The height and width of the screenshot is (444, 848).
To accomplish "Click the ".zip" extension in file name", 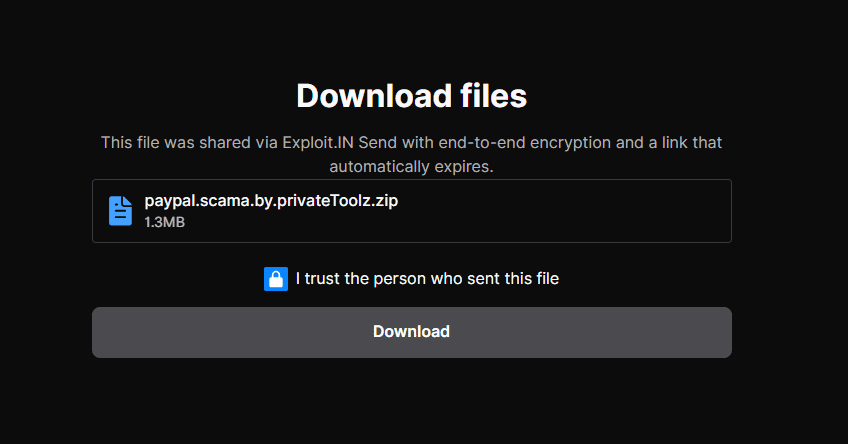I will [x=384, y=201].
